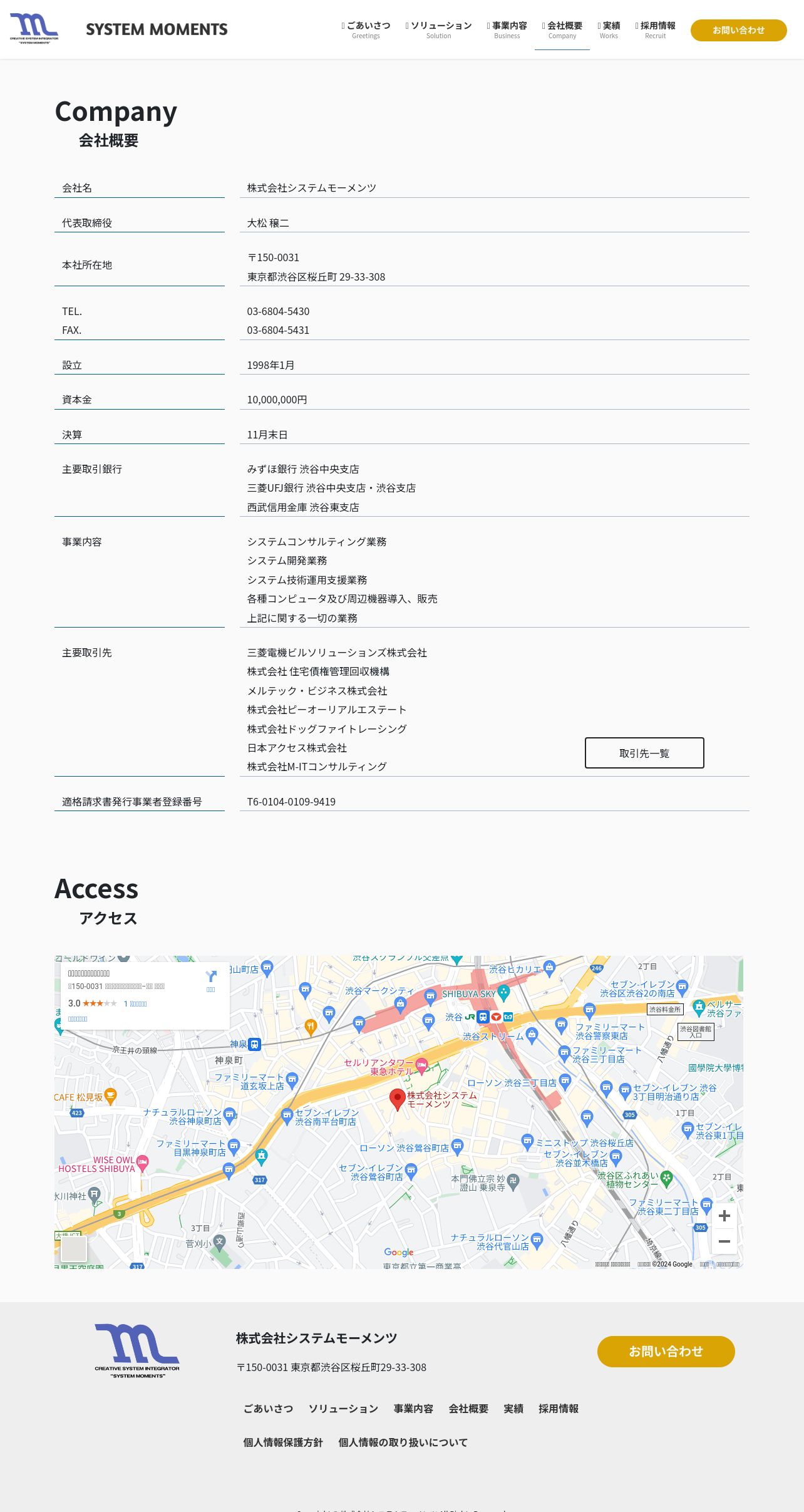Click footer link 事業内容
804x1512 pixels.
tap(413, 1409)
